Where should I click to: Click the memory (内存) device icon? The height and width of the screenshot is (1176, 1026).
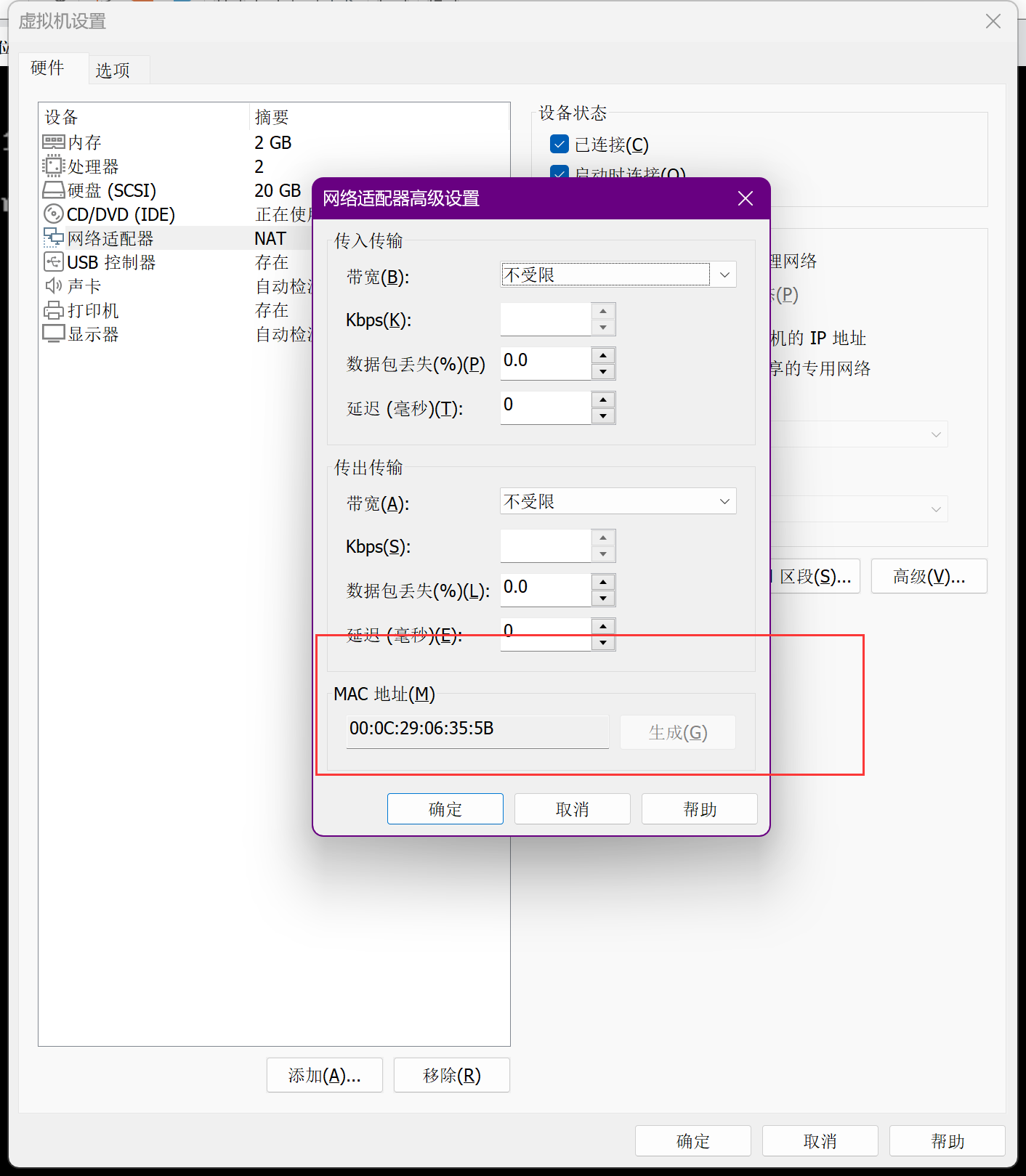pos(54,142)
